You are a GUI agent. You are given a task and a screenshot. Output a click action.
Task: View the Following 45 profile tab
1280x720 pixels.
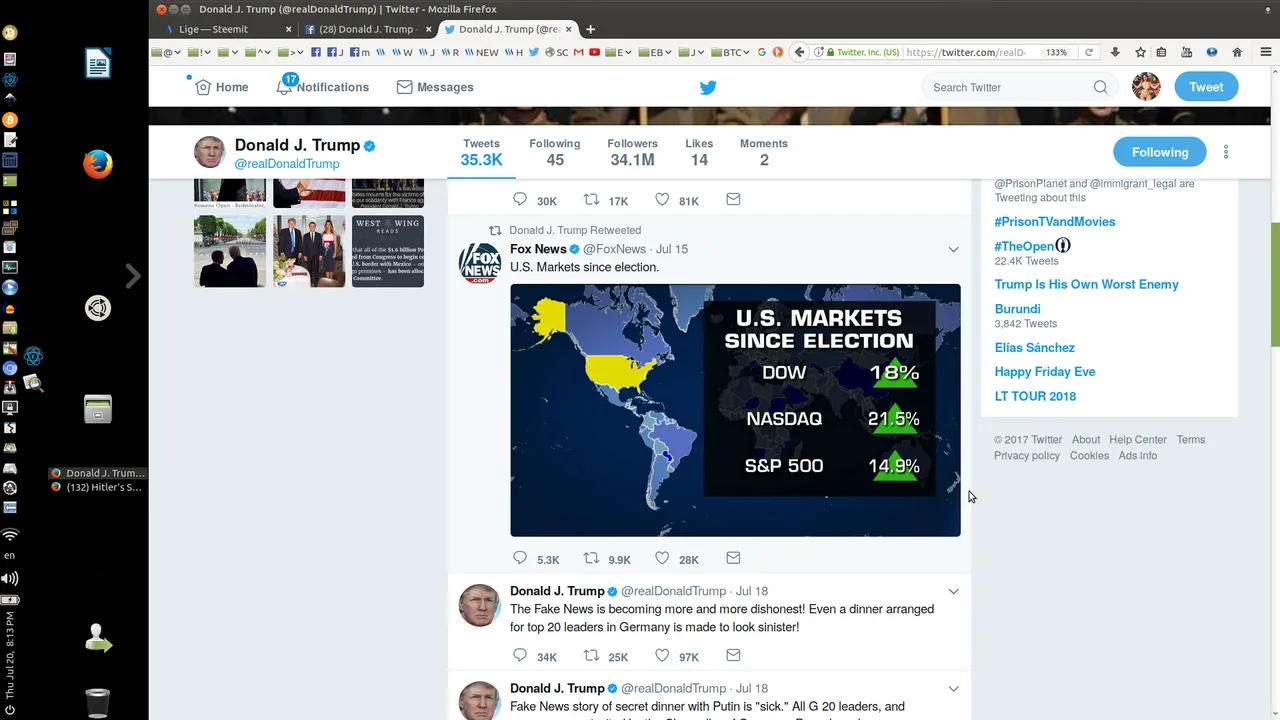555,152
